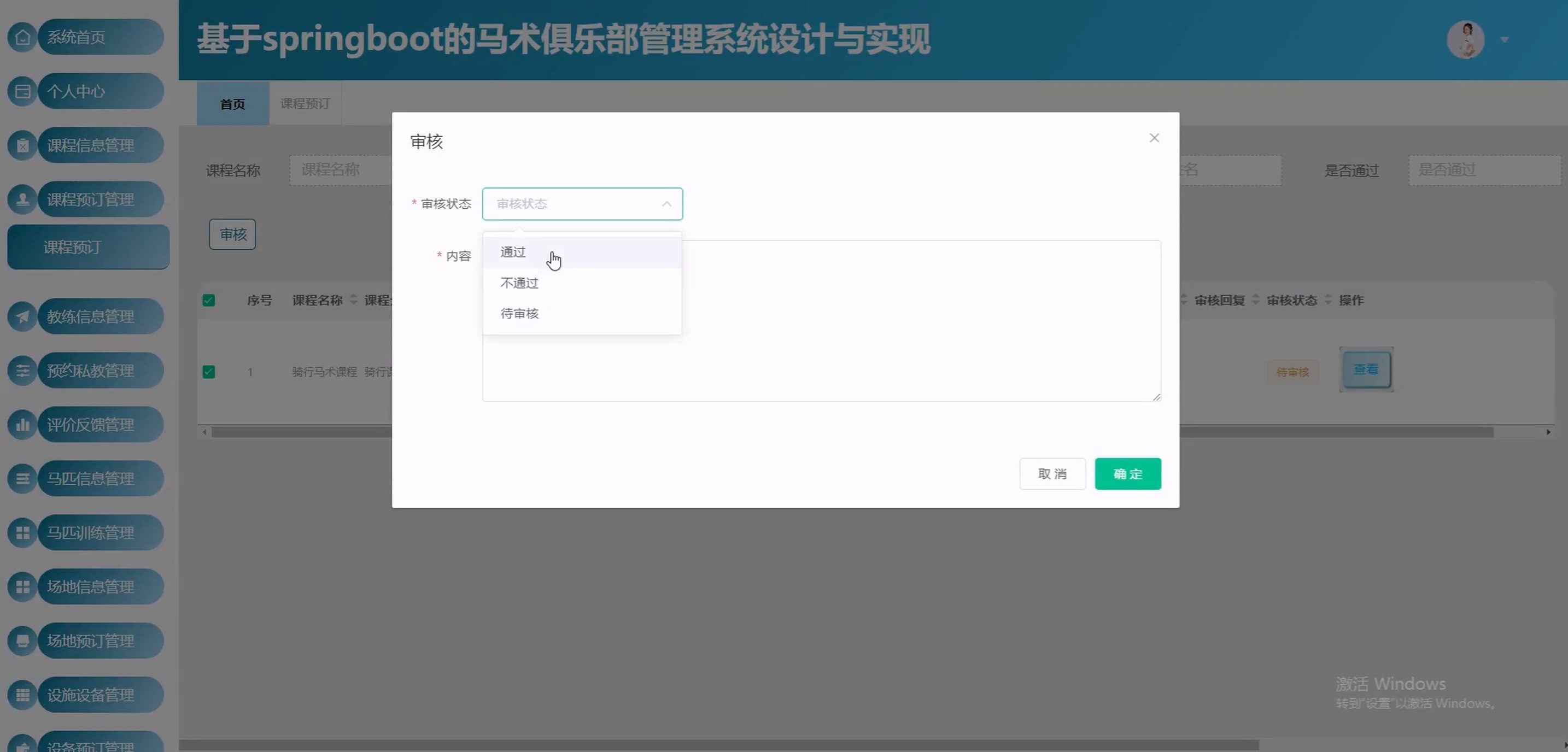Click the 马匹训练管理 grid icon

tap(22, 533)
